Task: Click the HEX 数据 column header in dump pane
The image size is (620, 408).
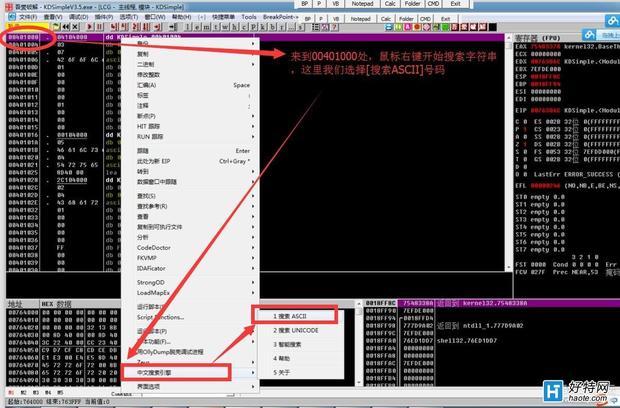Action: pos(56,304)
